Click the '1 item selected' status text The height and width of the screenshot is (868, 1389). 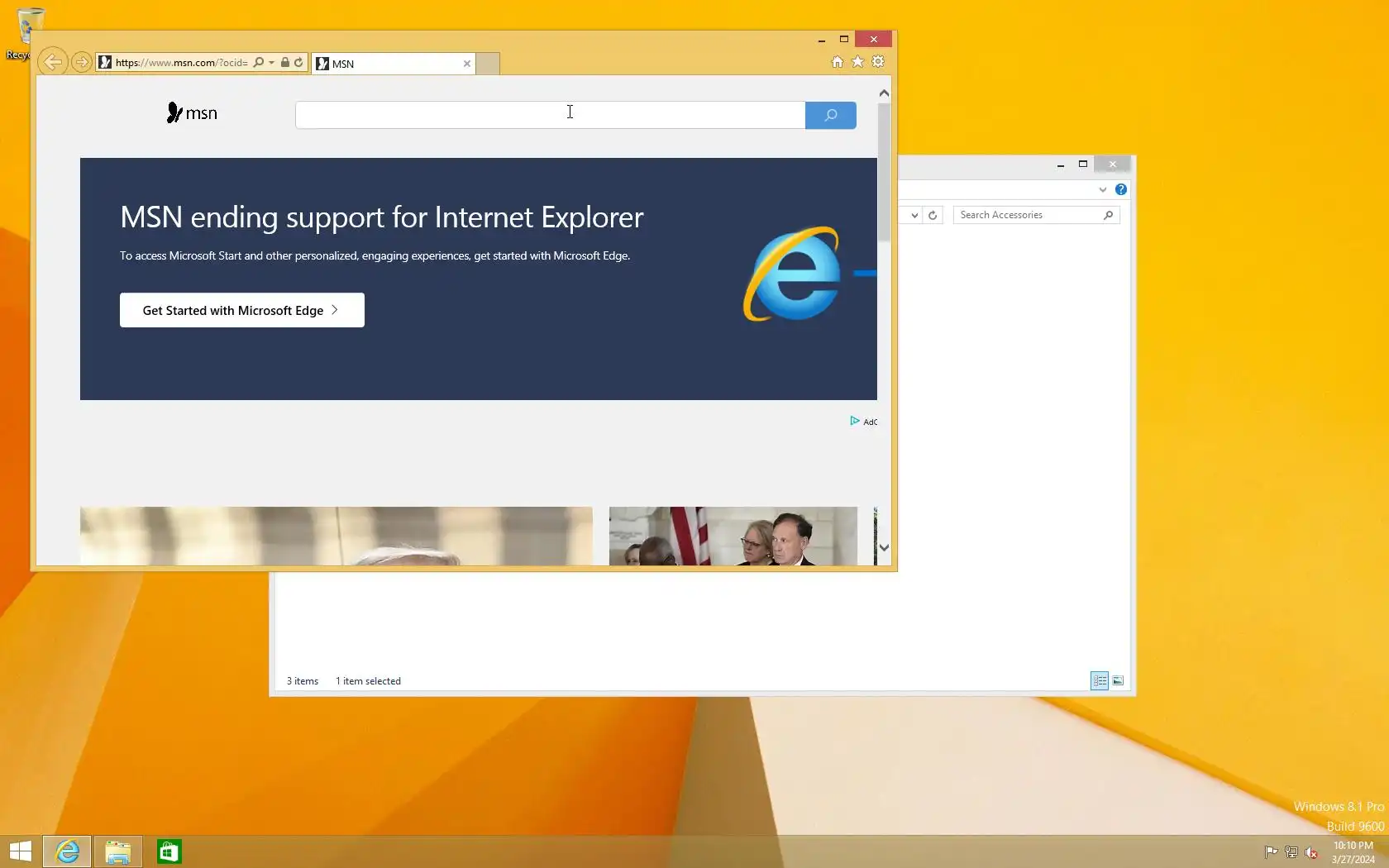[x=368, y=681]
